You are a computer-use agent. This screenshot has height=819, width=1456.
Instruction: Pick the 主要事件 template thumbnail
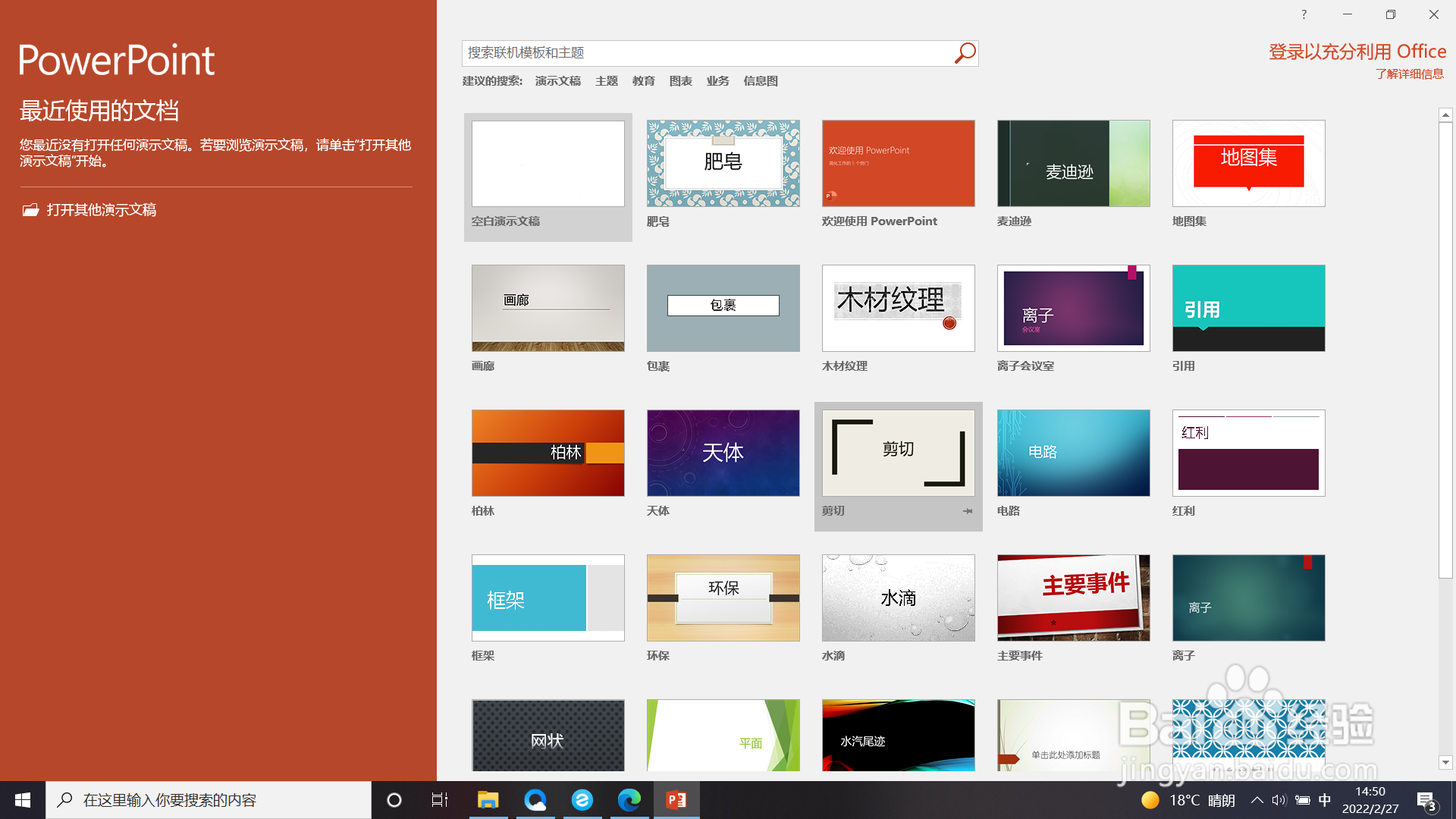(1074, 598)
